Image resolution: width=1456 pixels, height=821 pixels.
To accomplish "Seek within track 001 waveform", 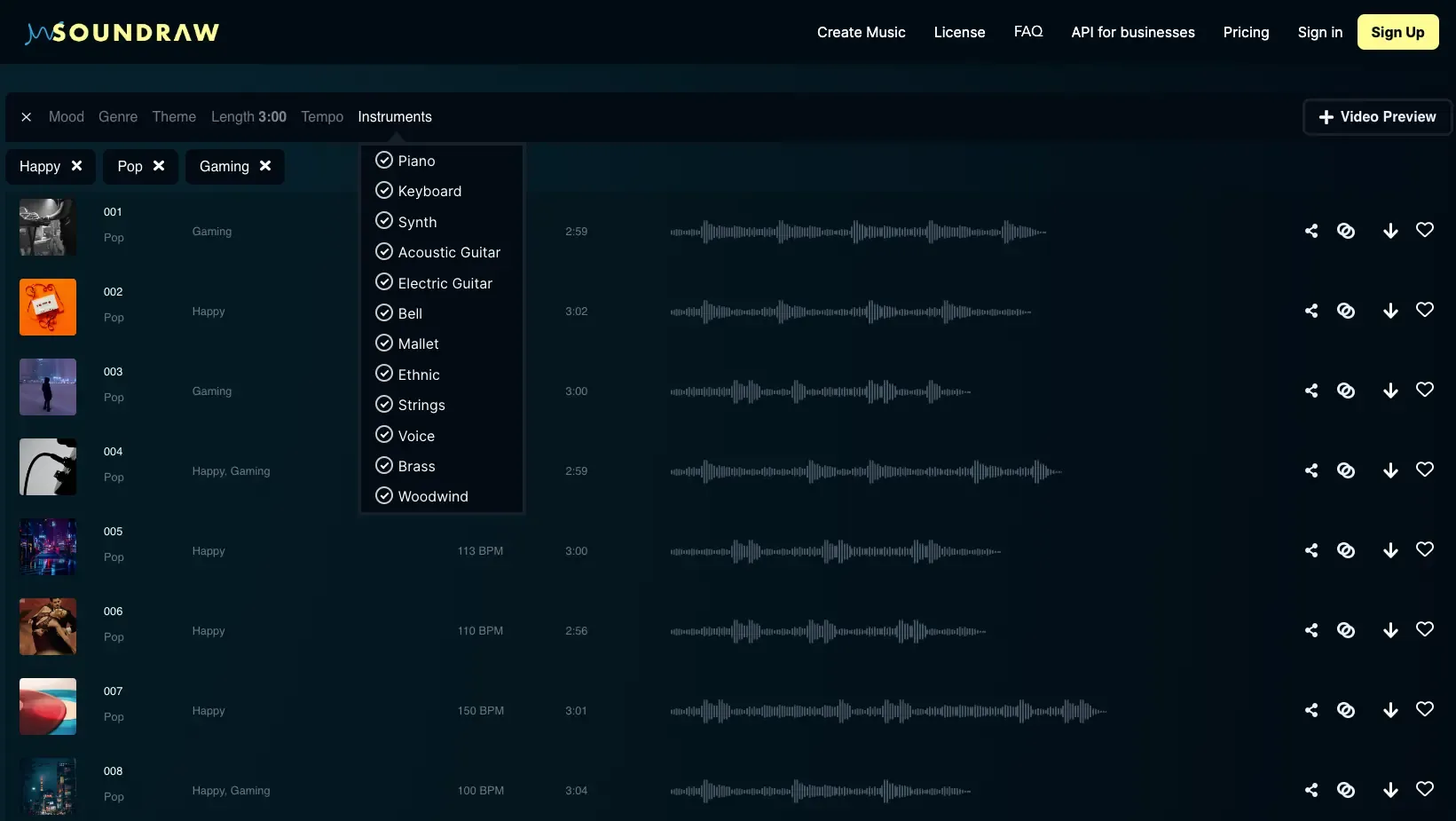I will coord(858,232).
